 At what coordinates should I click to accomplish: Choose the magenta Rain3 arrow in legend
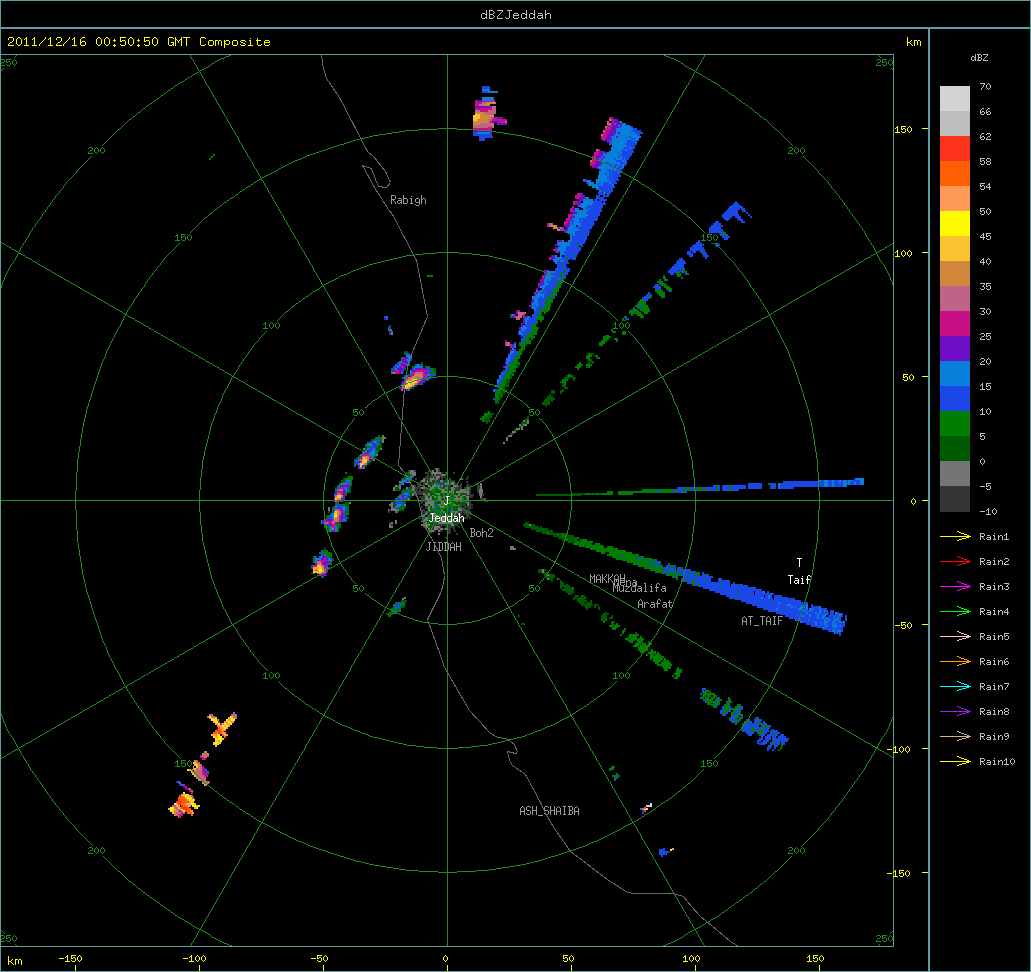[x=955, y=587]
